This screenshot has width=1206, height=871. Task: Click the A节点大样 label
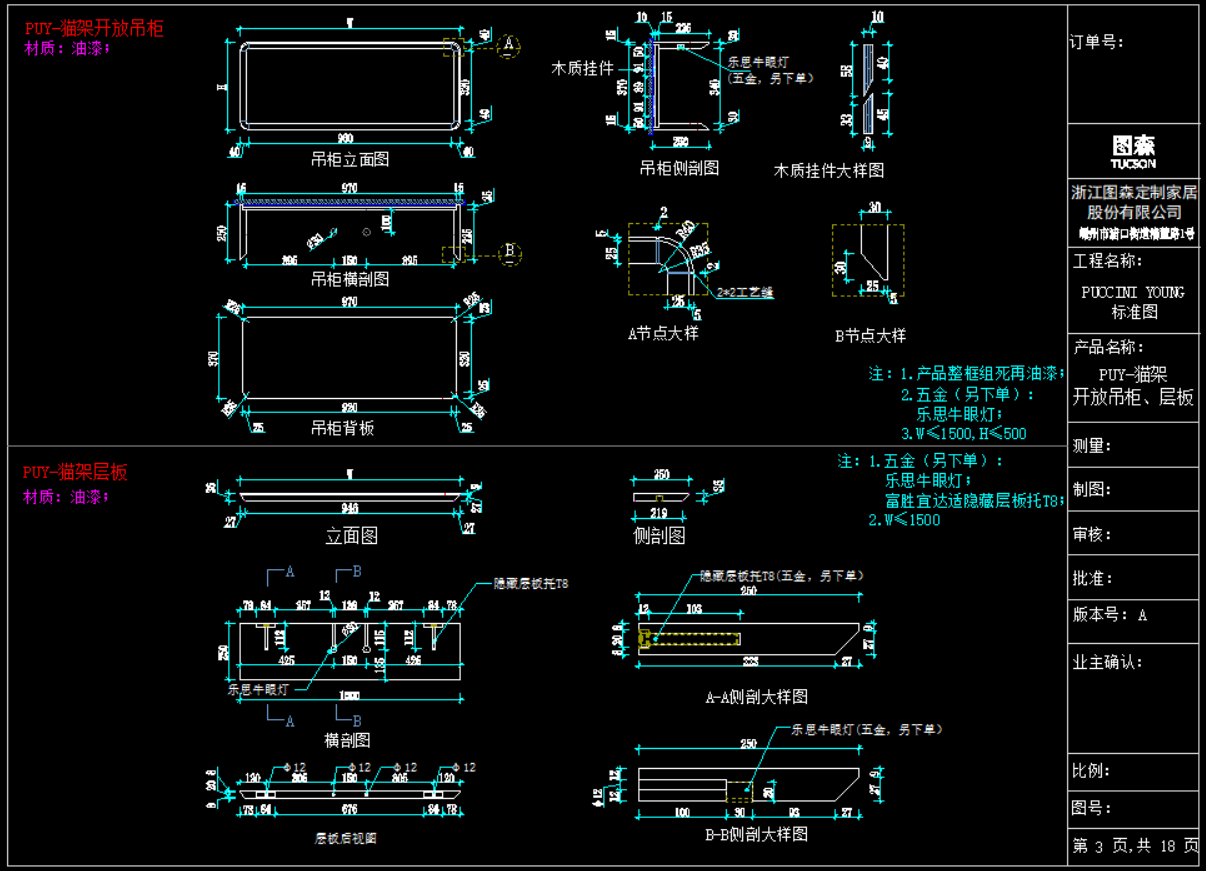coord(663,334)
